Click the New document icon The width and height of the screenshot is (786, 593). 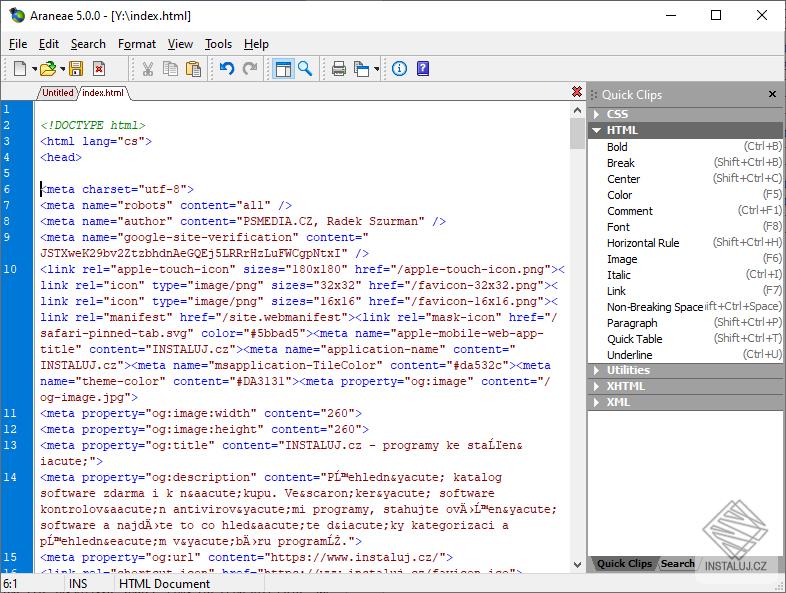pyautogui.click(x=20, y=69)
